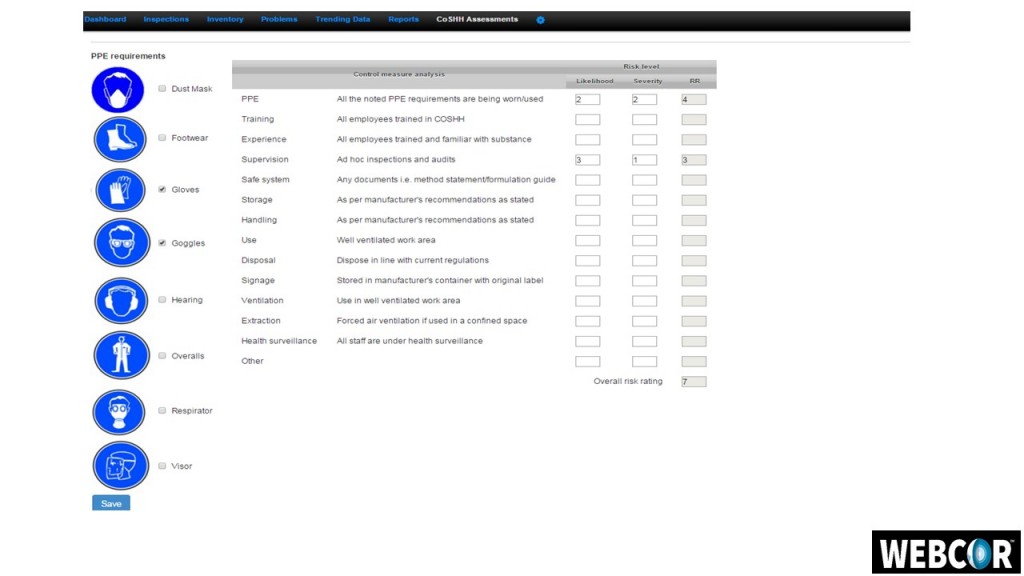Image resolution: width=1024 pixels, height=576 pixels.
Task: Select the Supervision Severity input field
Action: [x=644, y=160]
